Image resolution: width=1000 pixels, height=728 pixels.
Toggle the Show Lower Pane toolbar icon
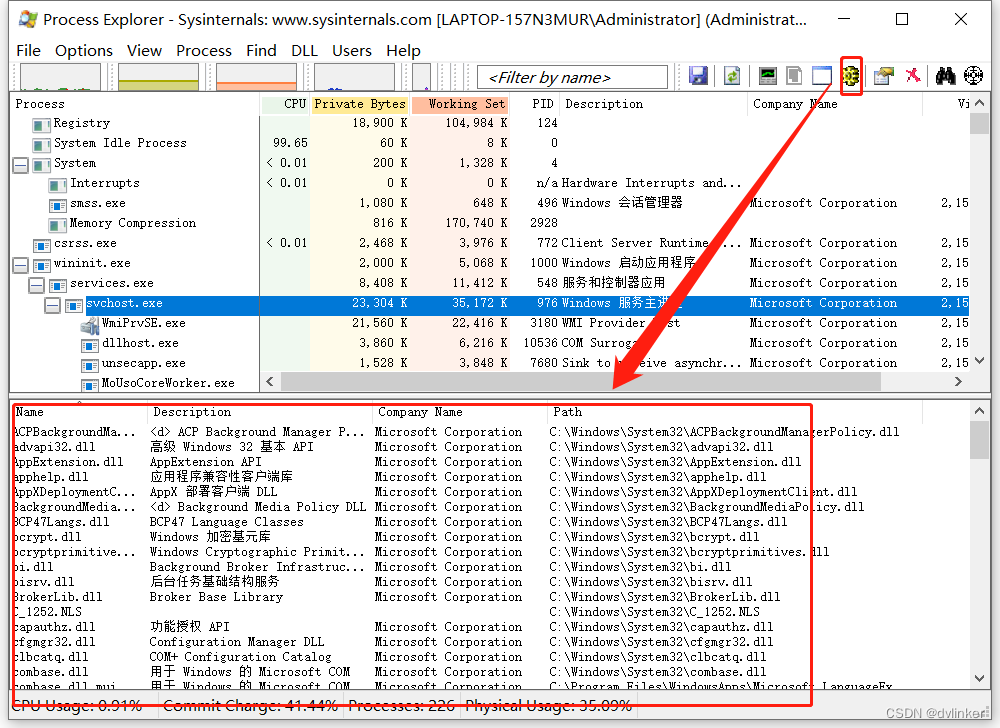click(x=821, y=76)
